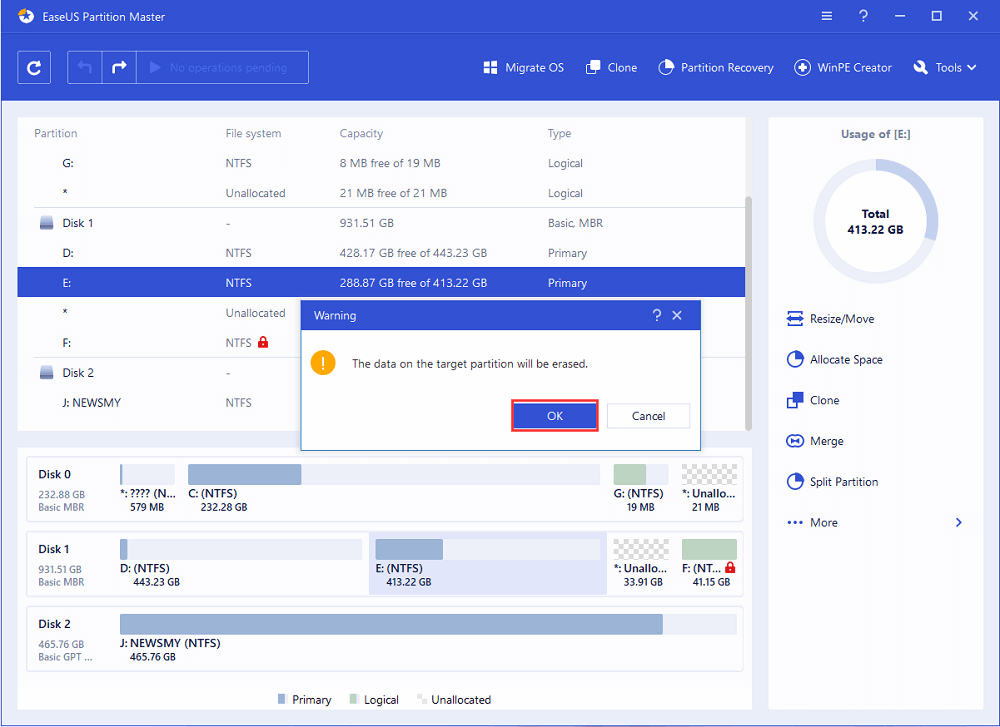1000x727 pixels.
Task: Select 33.91 GB unallocated block on Disk 1
Action: click(x=641, y=564)
